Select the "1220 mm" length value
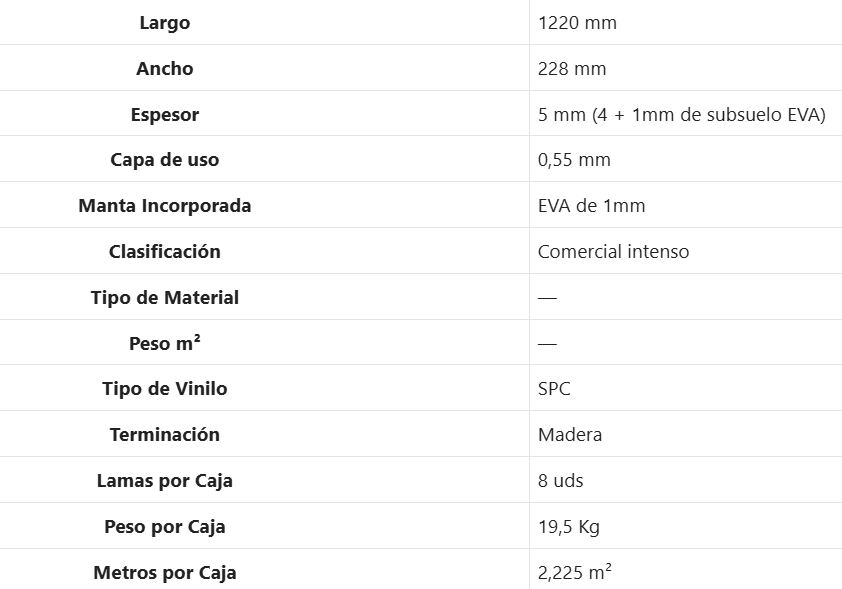The height and width of the screenshot is (589, 842). [577, 23]
